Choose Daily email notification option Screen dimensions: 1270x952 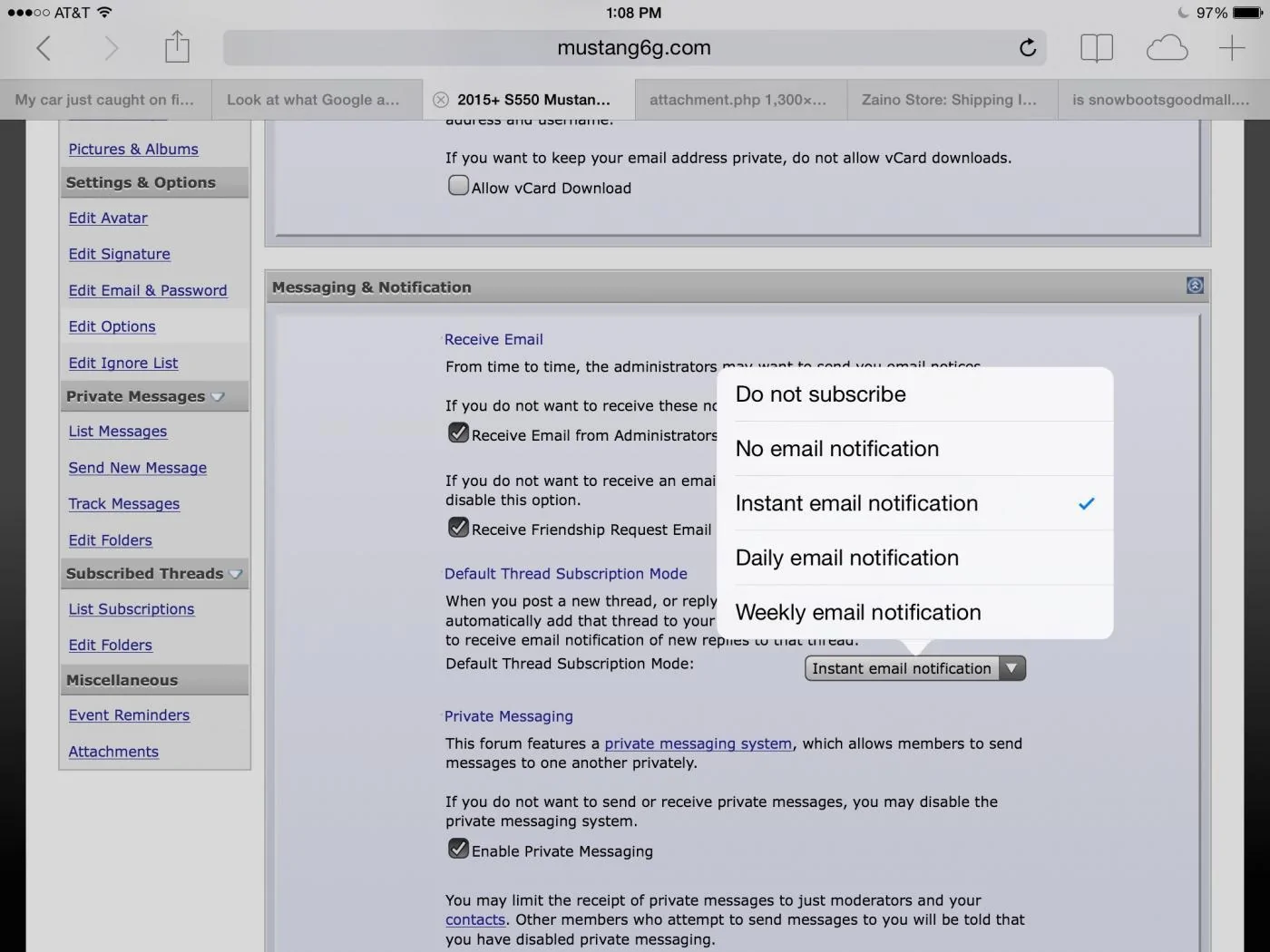(914, 558)
